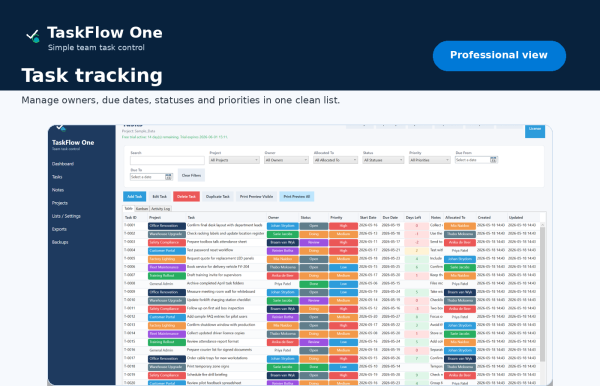
Task: Click into the Search field
Action: tap(167, 160)
